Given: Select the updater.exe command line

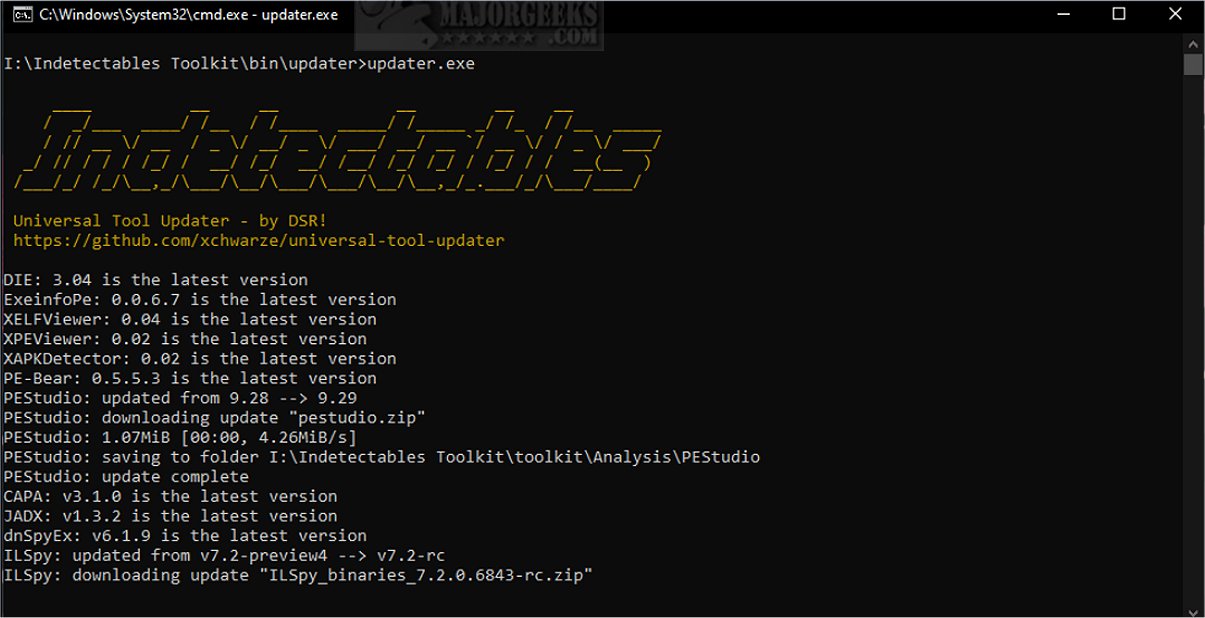Looking at the screenshot, I should (x=240, y=63).
